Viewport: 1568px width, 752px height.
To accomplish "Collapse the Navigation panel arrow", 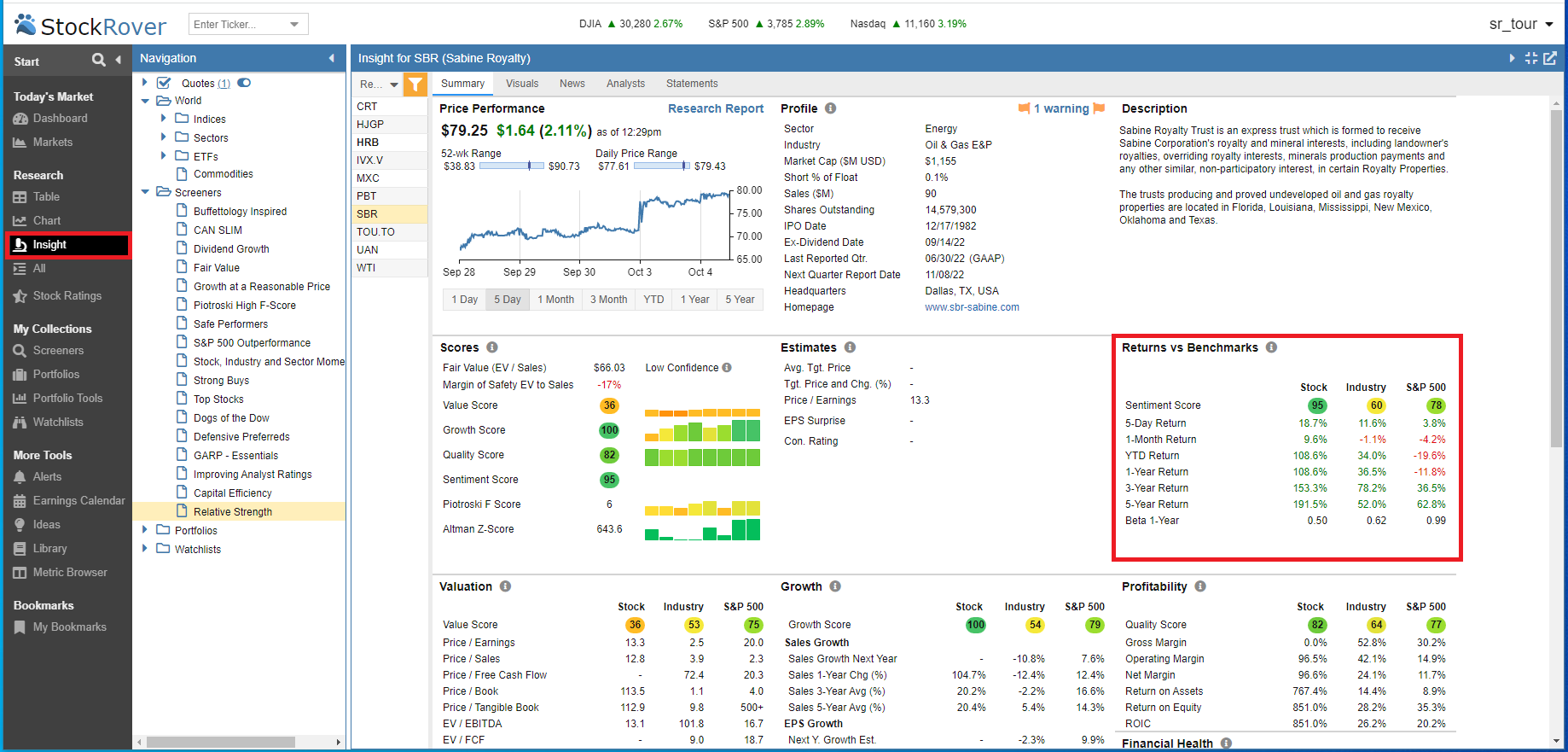I will coord(332,58).
